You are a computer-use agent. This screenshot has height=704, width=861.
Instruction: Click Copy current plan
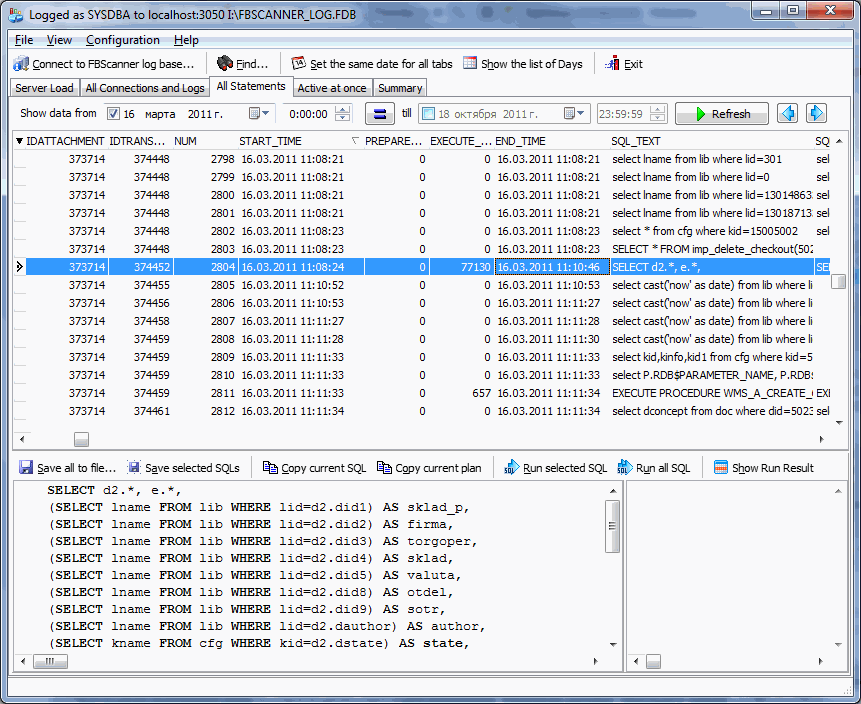point(429,468)
